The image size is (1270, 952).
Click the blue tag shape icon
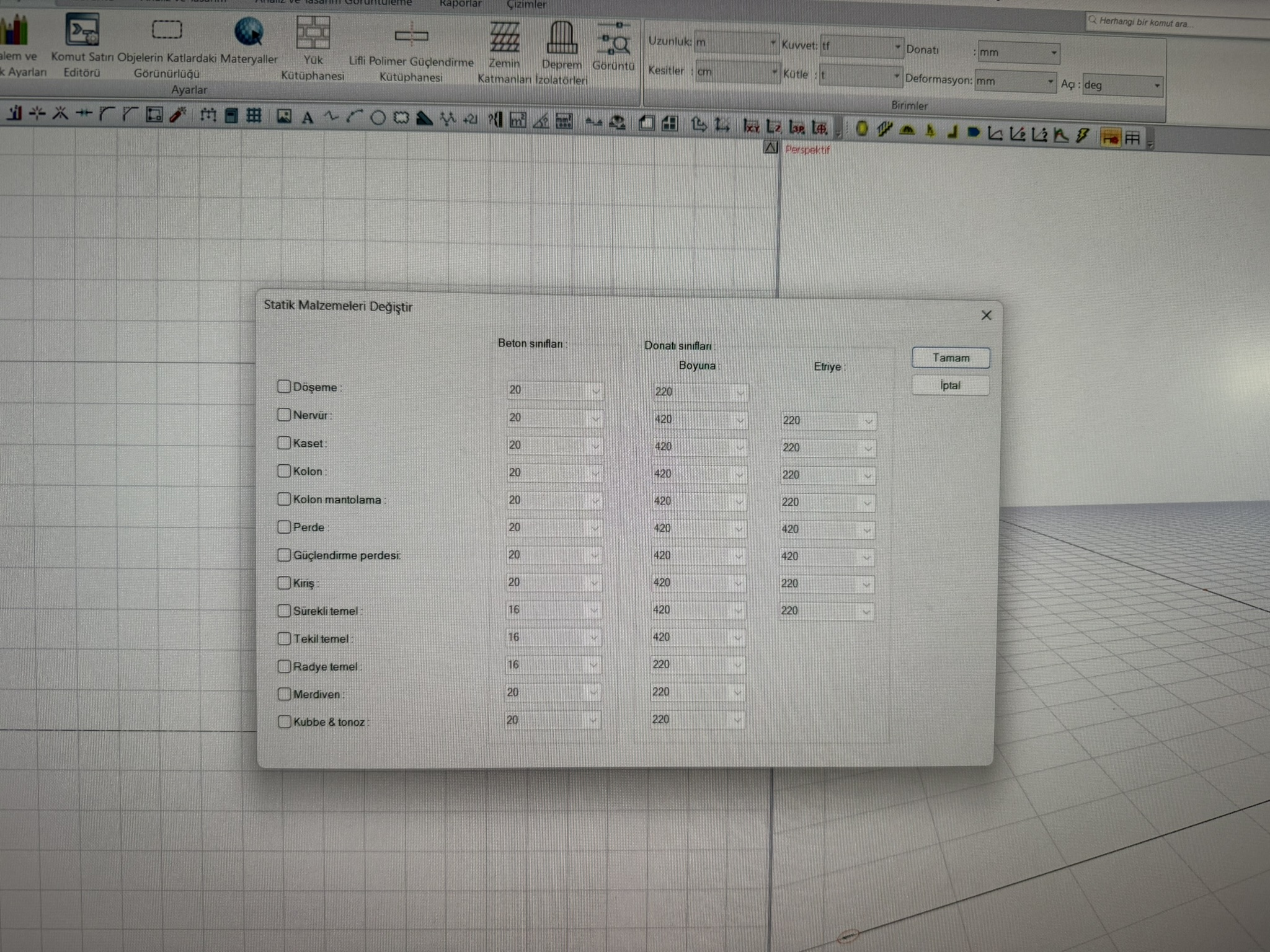[973, 132]
